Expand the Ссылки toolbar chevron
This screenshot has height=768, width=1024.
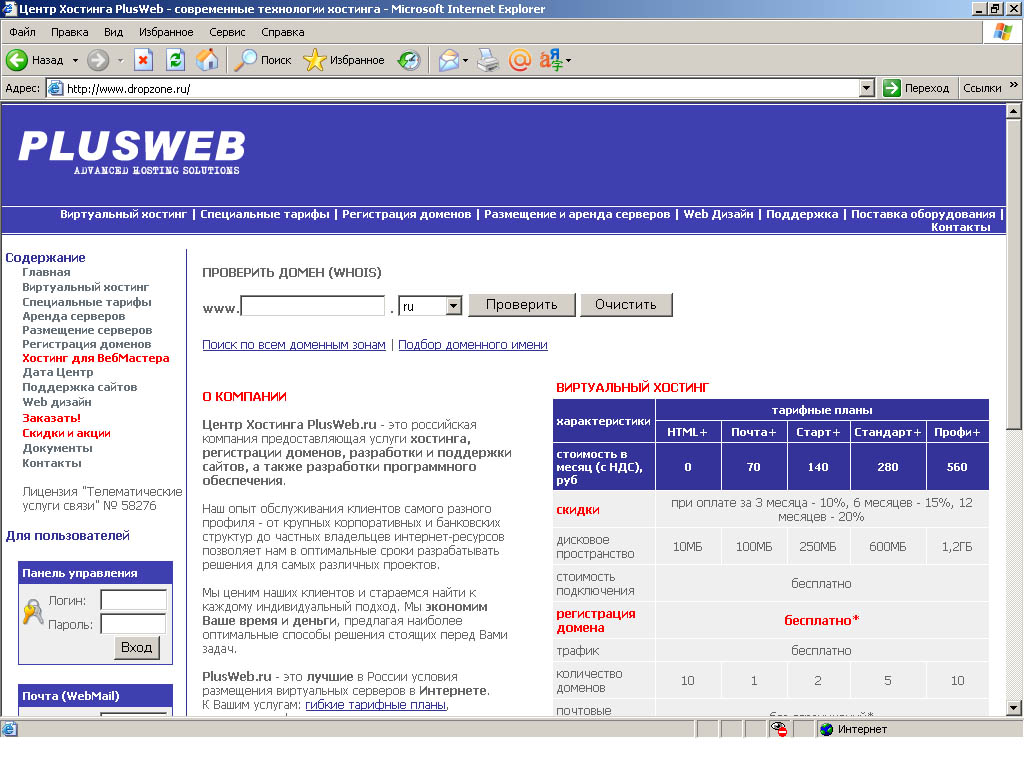[1014, 85]
